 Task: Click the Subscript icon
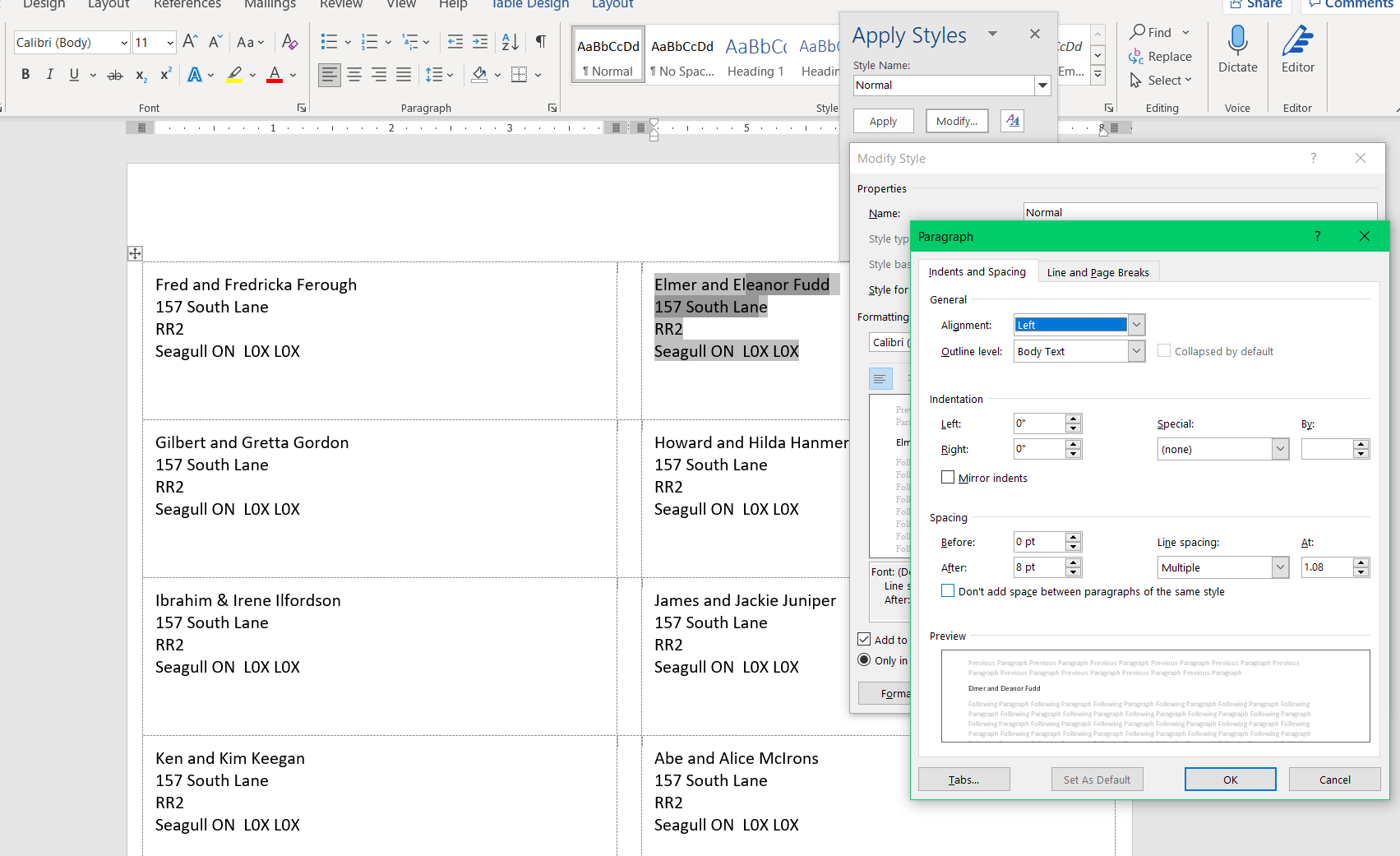pos(141,75)
